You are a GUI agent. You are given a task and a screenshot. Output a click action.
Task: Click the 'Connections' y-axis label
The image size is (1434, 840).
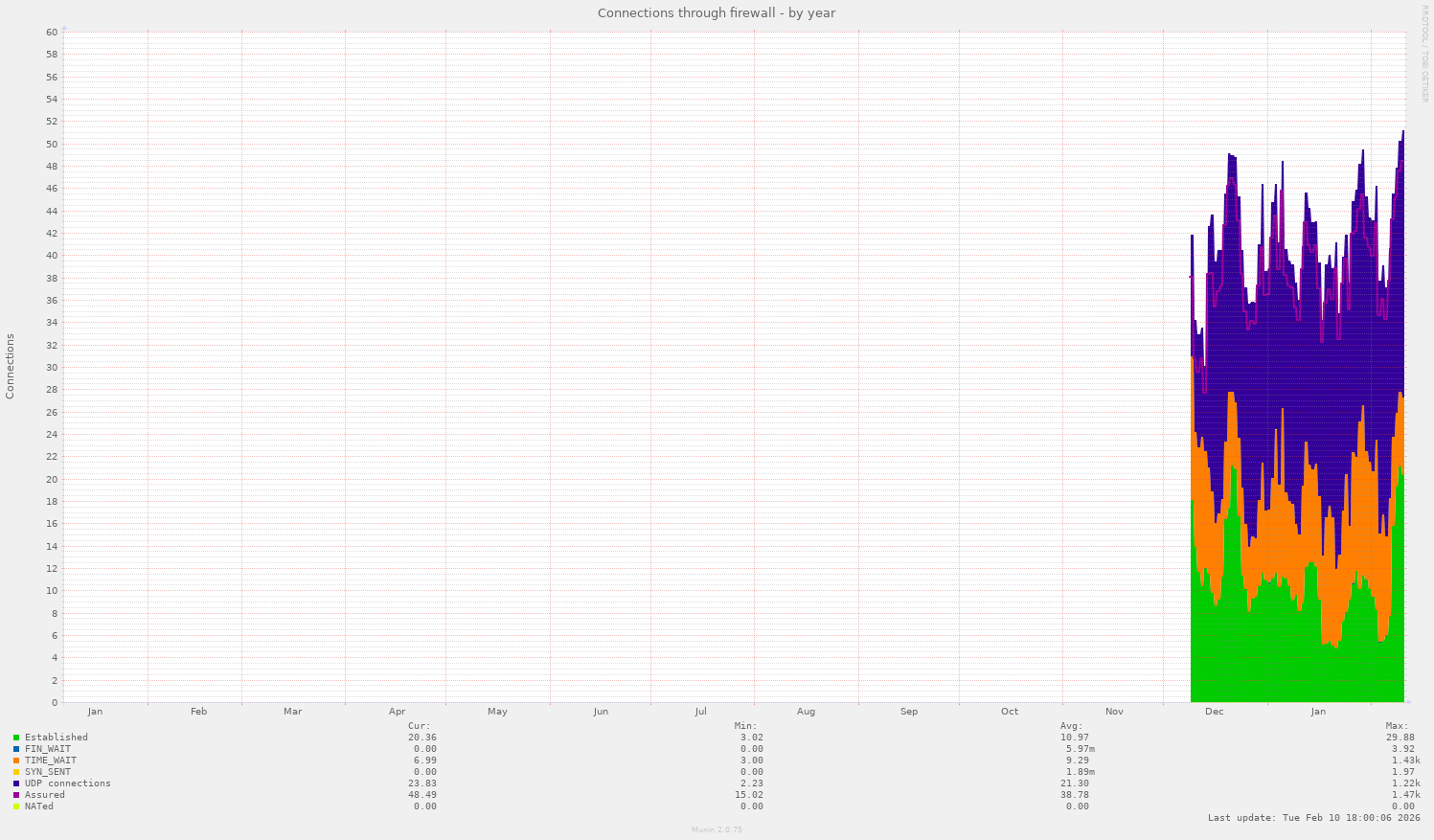coord(11,366)
